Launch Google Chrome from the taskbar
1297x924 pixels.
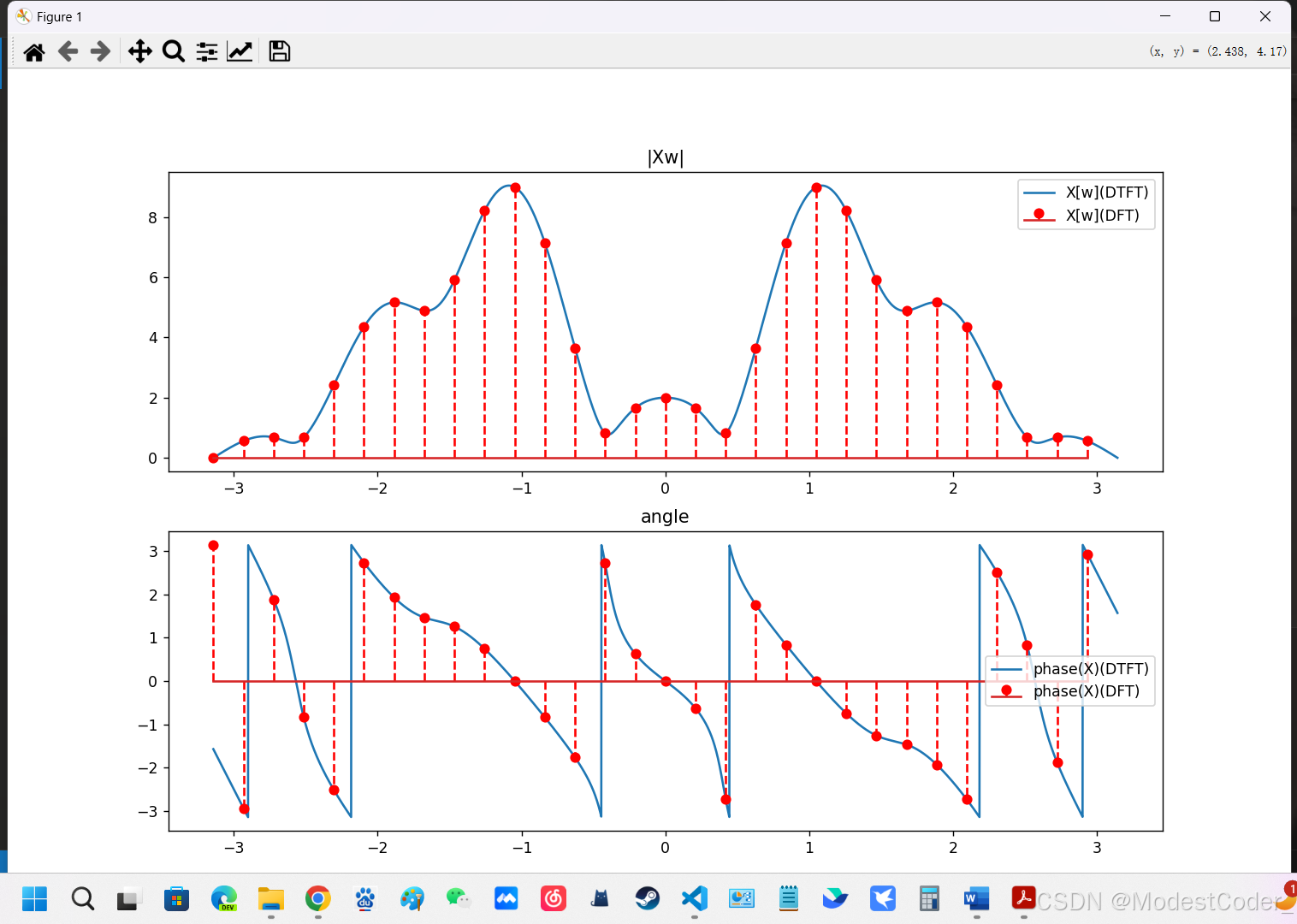coord(318,898)
